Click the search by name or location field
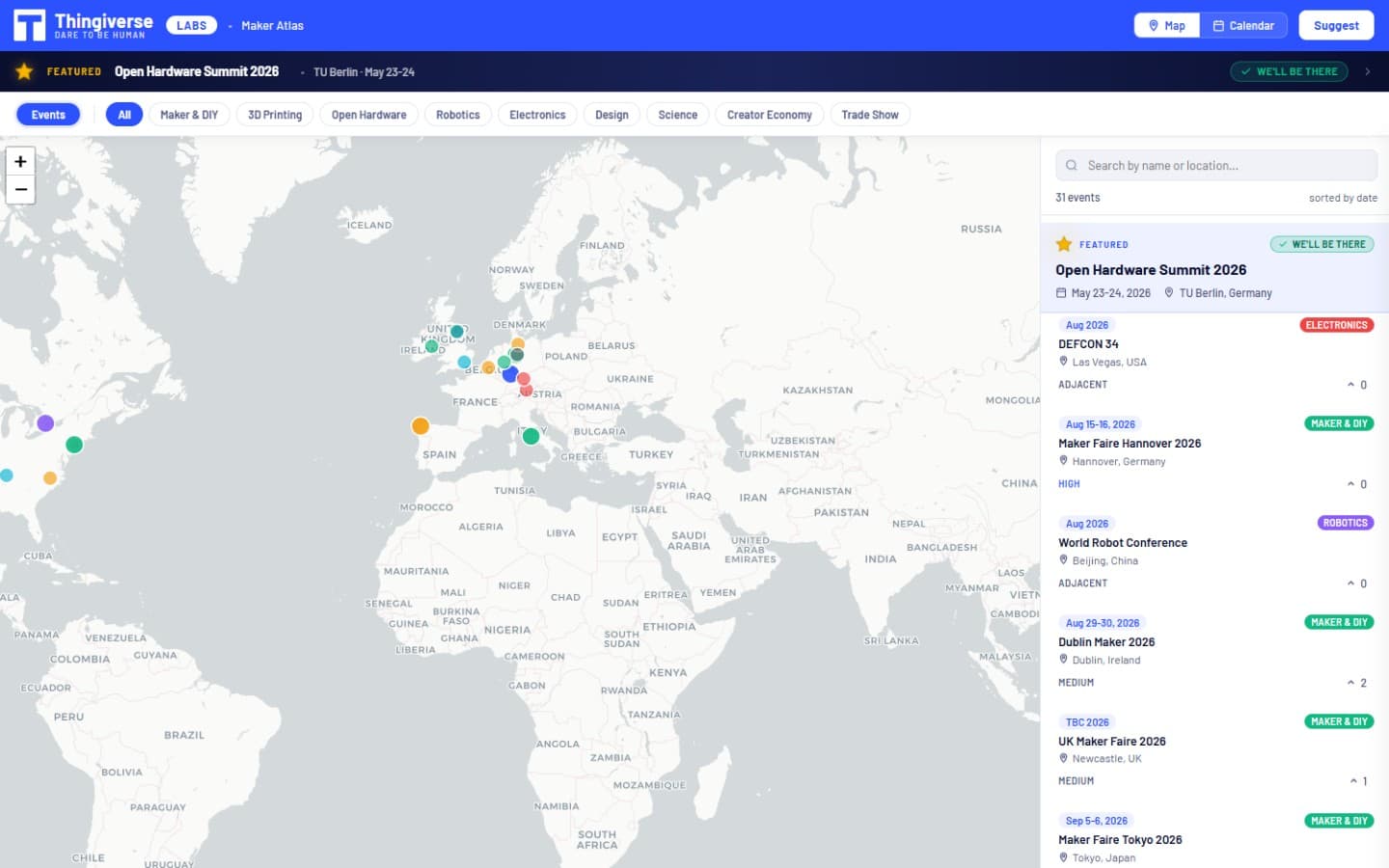The image size is (1389, 868). (1216, 166)
